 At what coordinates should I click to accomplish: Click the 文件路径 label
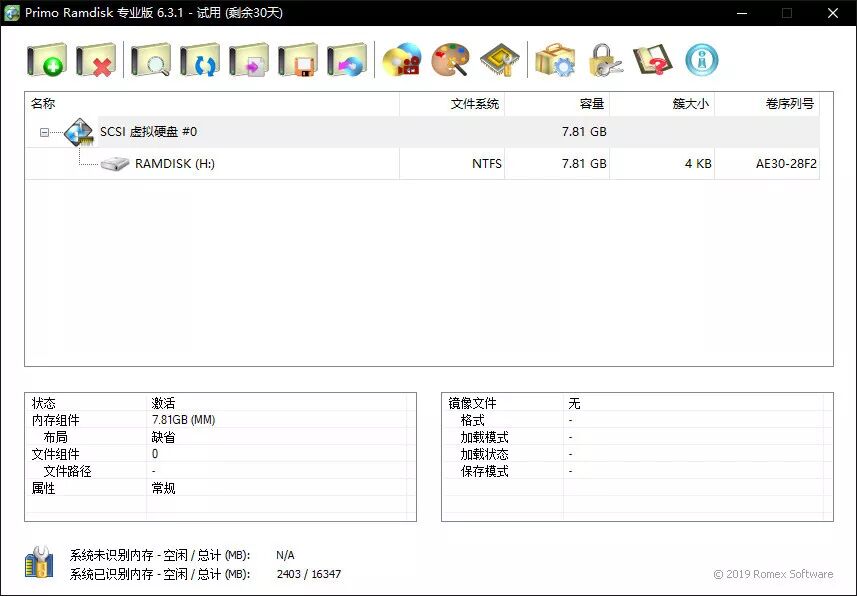click(67, 471)
